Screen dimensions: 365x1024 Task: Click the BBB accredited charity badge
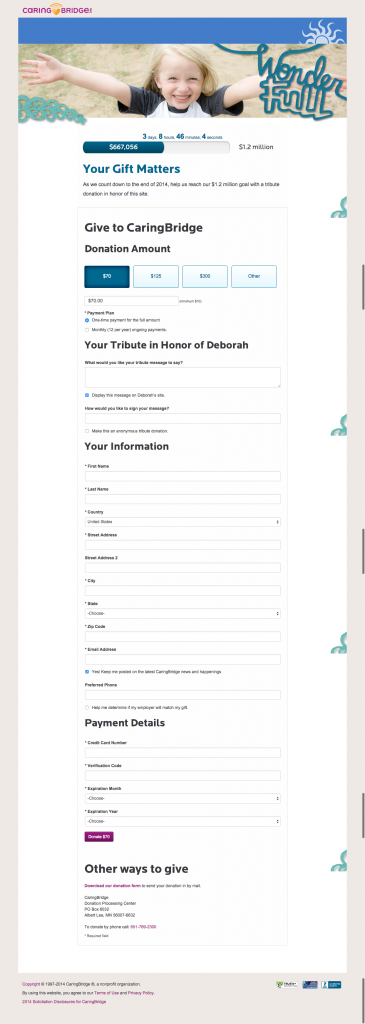(x=330, y=984)
